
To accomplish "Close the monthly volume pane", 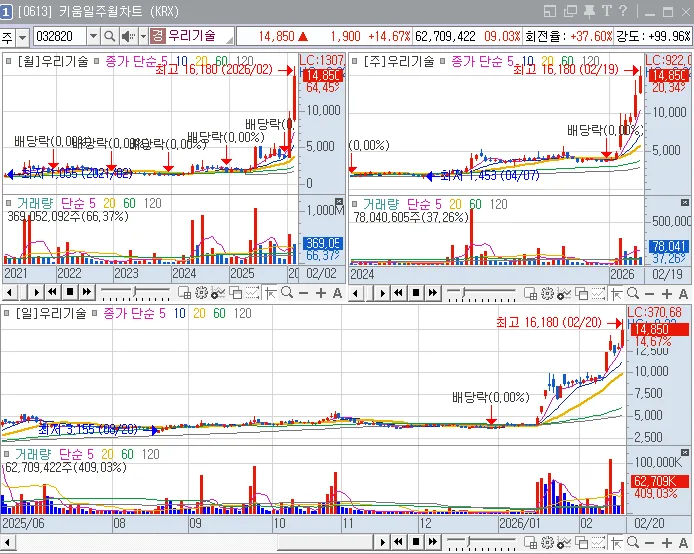I will click(339, 201).
